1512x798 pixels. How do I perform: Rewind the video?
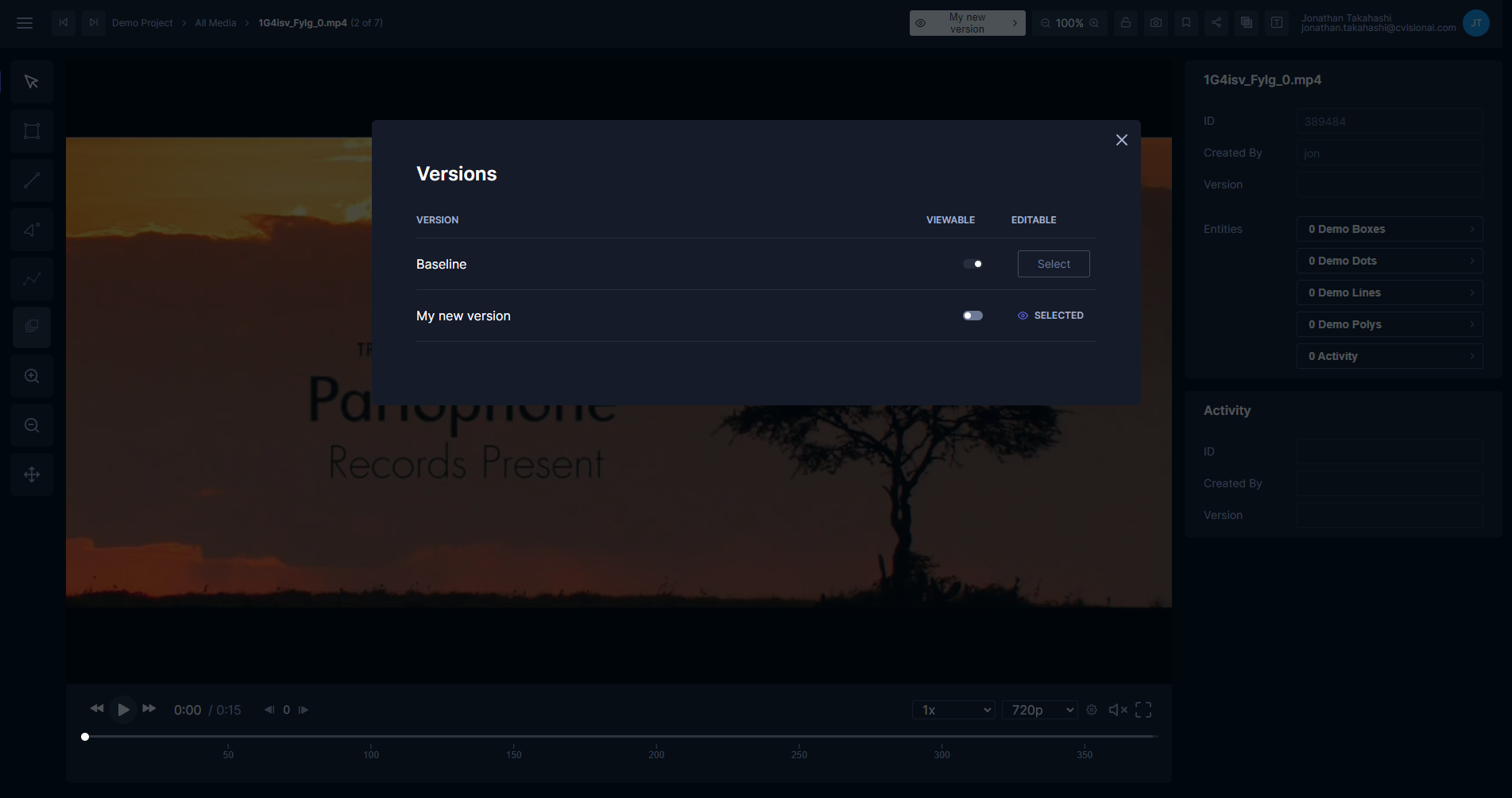[x=97, y=709]
